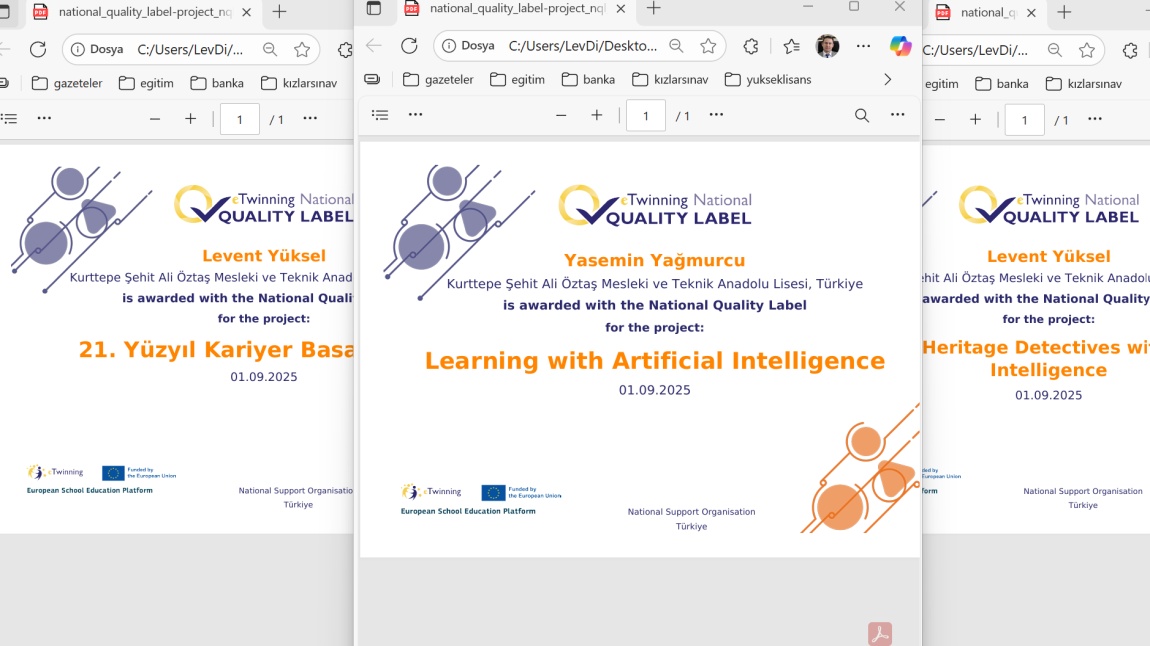
Task: Click the address bar zoom indicator in the middle window
Action: pos(676,46)
